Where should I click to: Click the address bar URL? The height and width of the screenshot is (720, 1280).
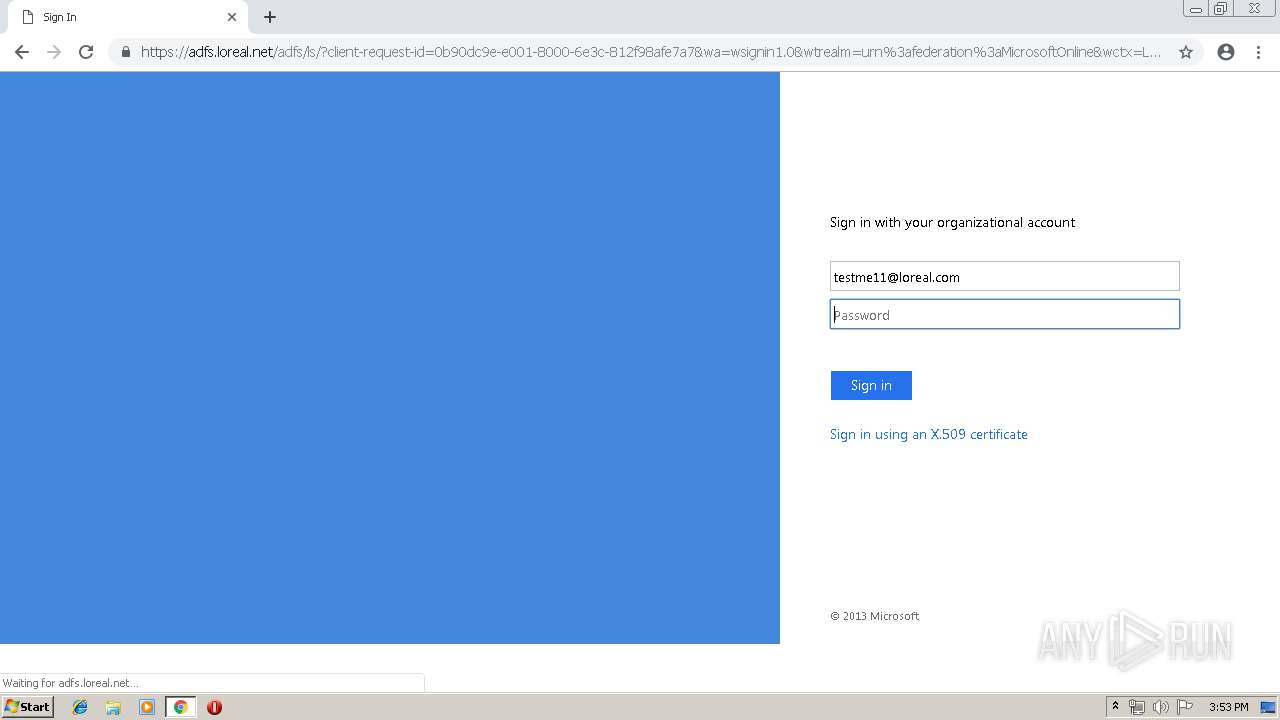tap(650, 52)
